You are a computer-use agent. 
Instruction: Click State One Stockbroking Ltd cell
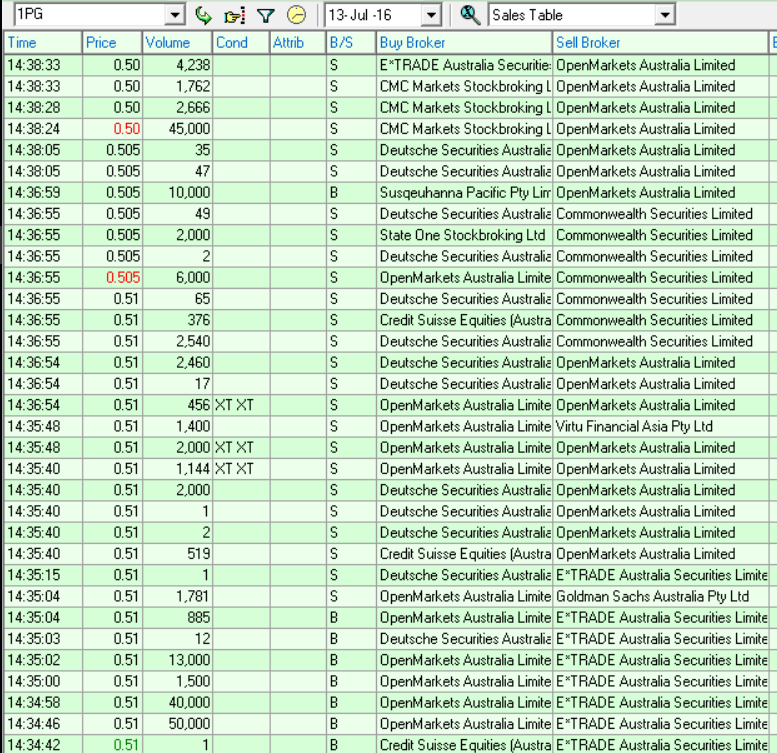click(464, 235)
